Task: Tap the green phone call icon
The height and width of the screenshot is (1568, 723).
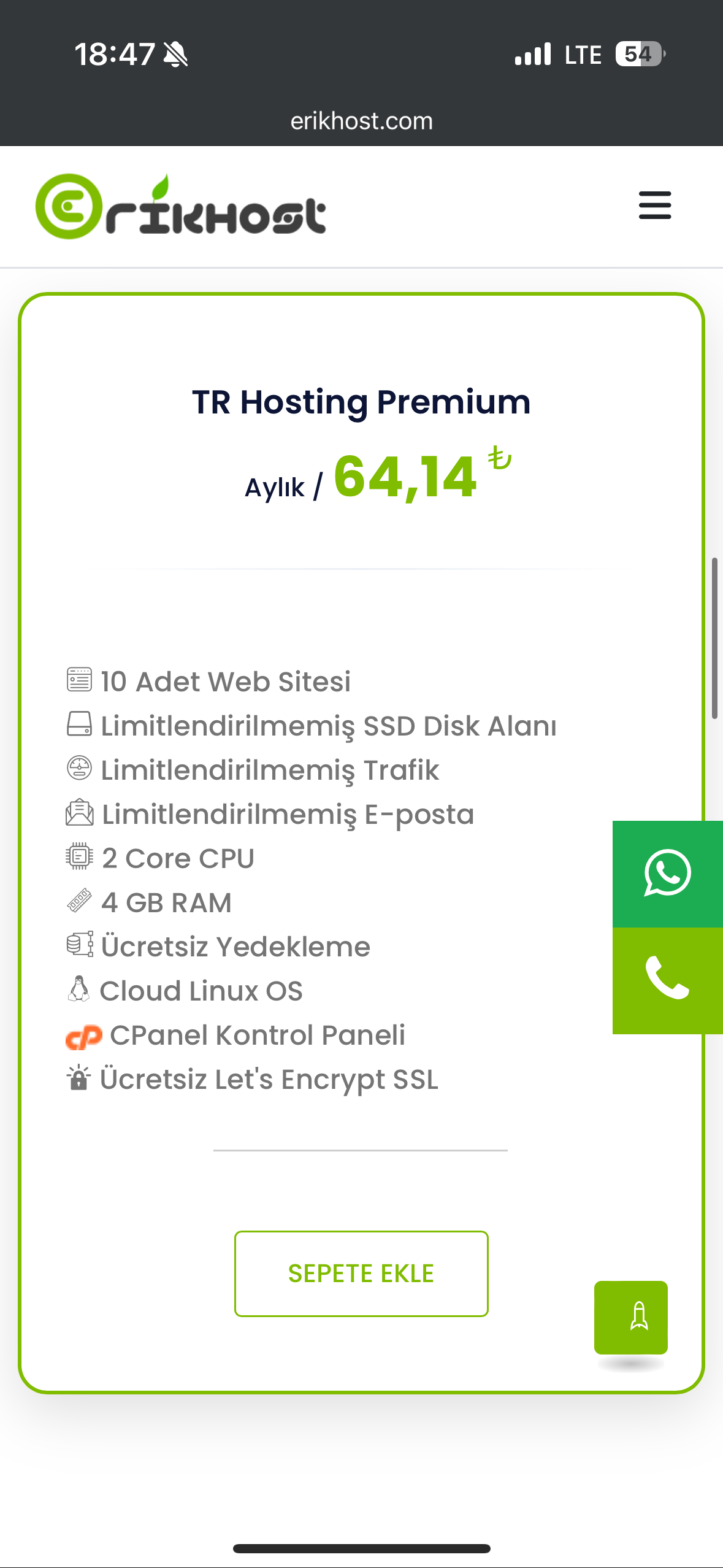Action: (668, 980)
